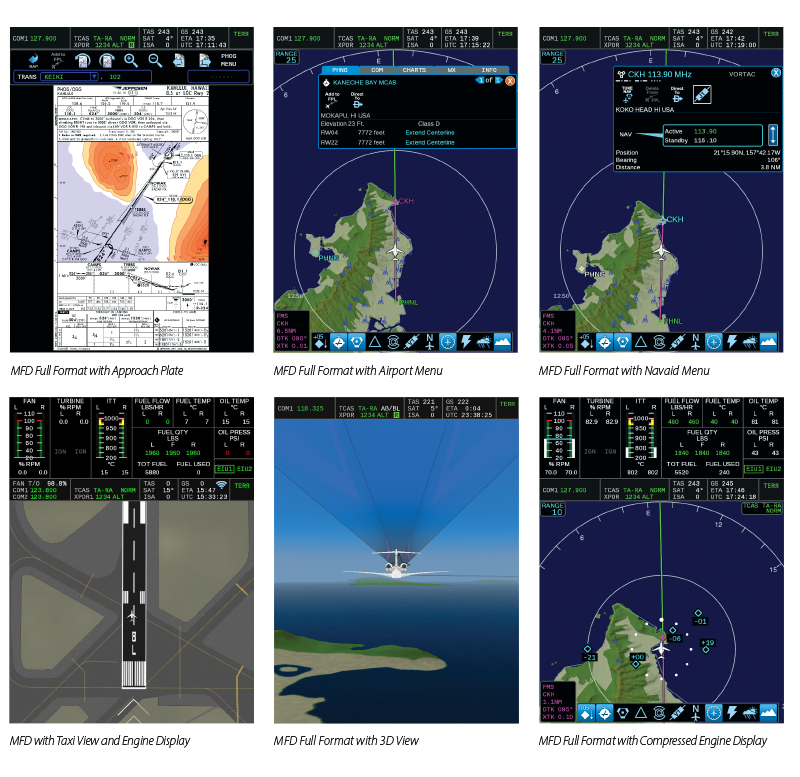Switch to the CHARTS tab

tap(414, 70)
